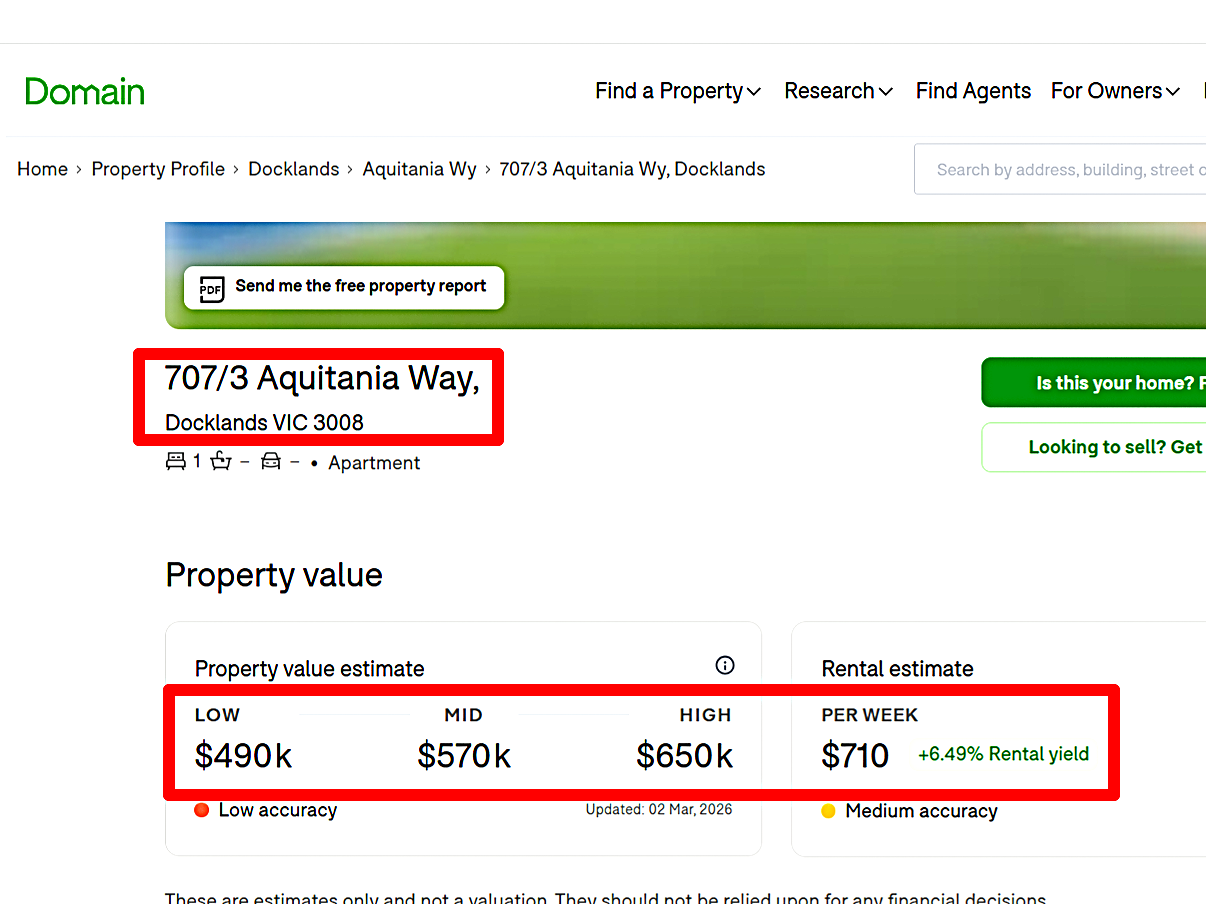Open Find Agents in navigation
This screenshot has height=904, width=1206.
click(x=973, y=91)
